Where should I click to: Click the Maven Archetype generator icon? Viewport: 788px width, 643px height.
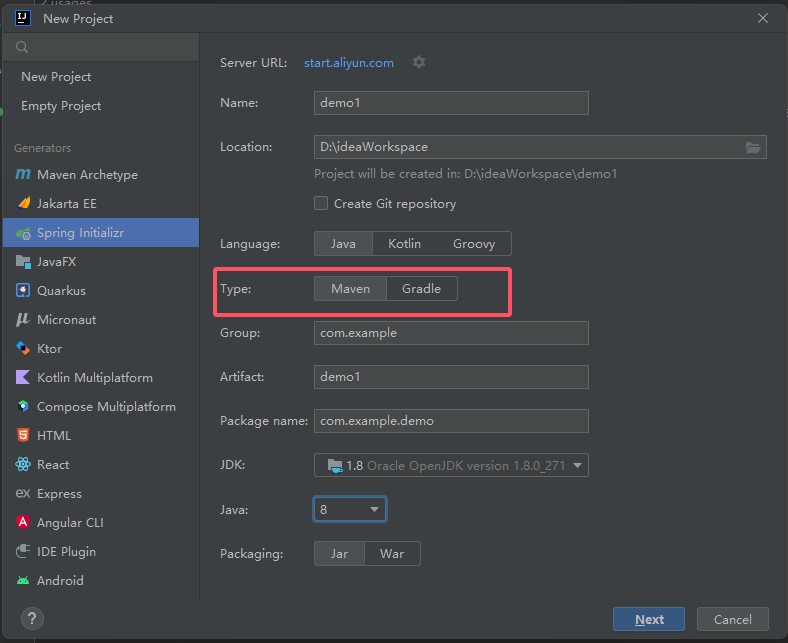point(23,175)
